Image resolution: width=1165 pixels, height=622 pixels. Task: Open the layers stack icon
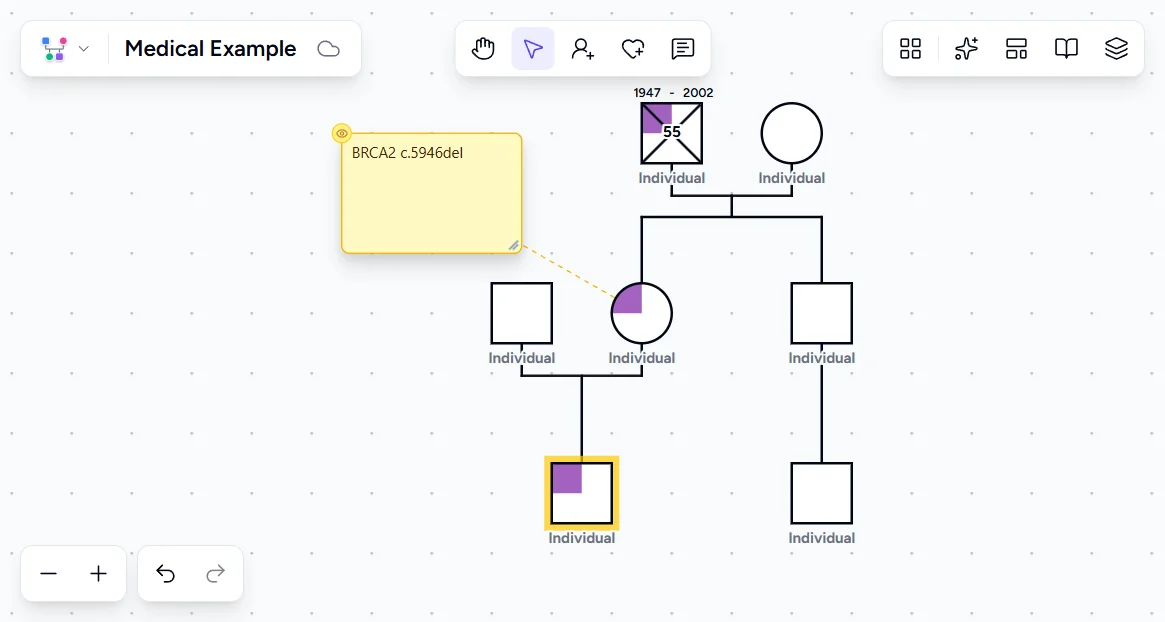tap(1116, 49)
